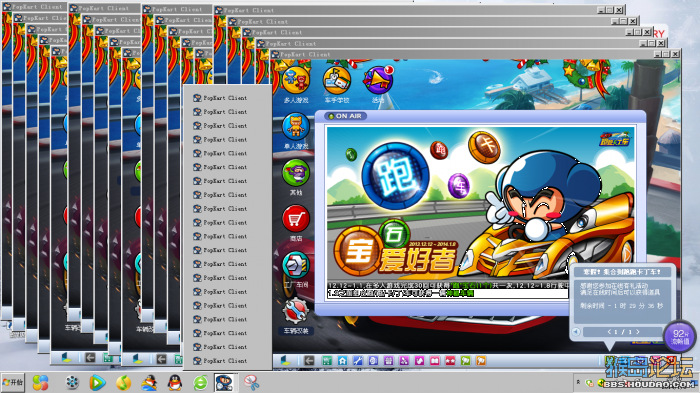The height and width of the screenshot is (393, 700).
Task: Go to next notice with right chevron
Action: [x=638, y=332]
